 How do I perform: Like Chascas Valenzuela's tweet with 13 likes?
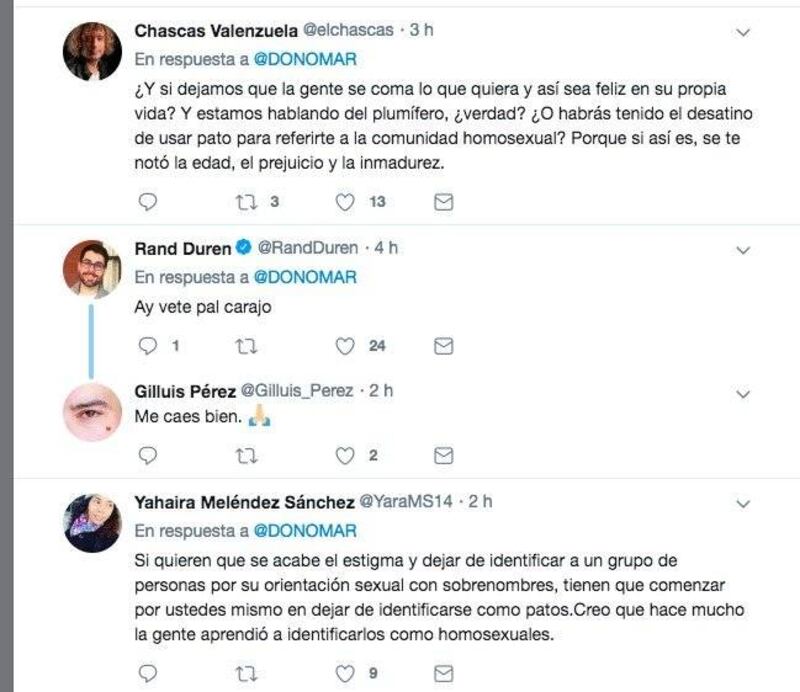345,202
